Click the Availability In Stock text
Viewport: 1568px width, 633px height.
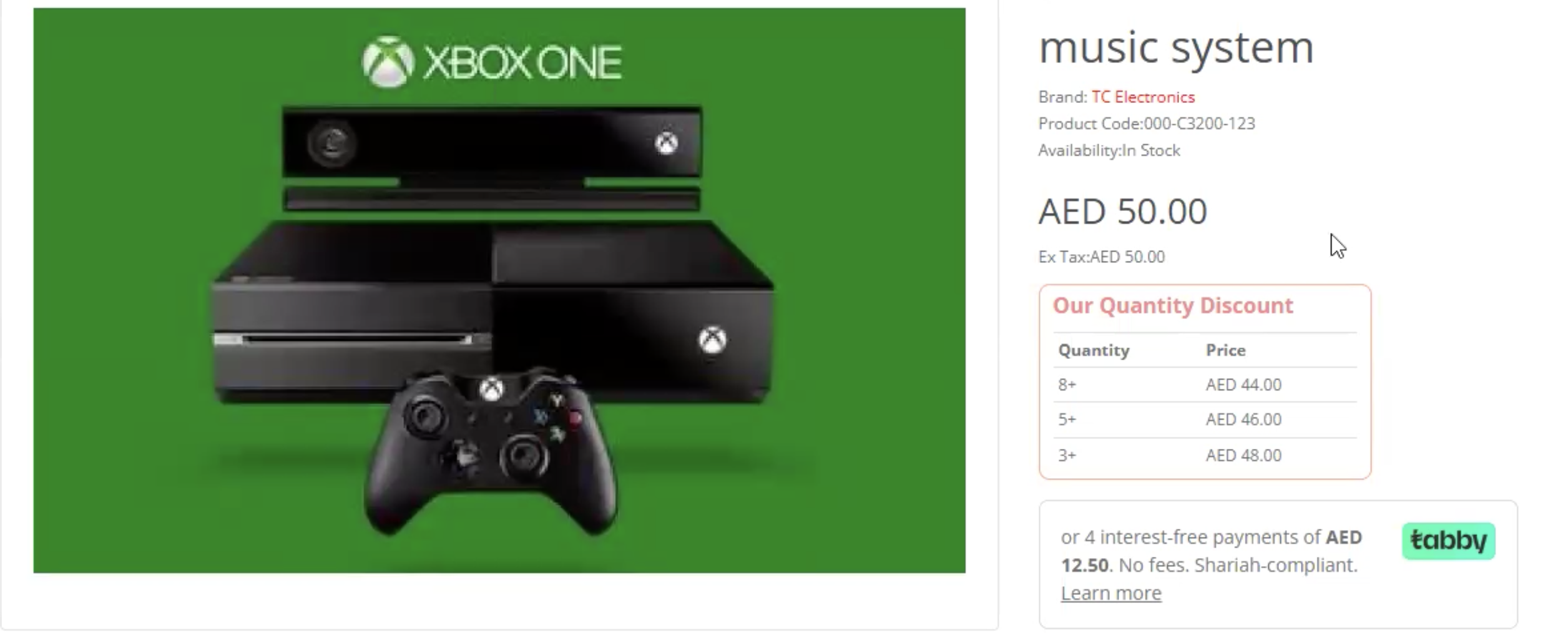[x=1109, y=150]
